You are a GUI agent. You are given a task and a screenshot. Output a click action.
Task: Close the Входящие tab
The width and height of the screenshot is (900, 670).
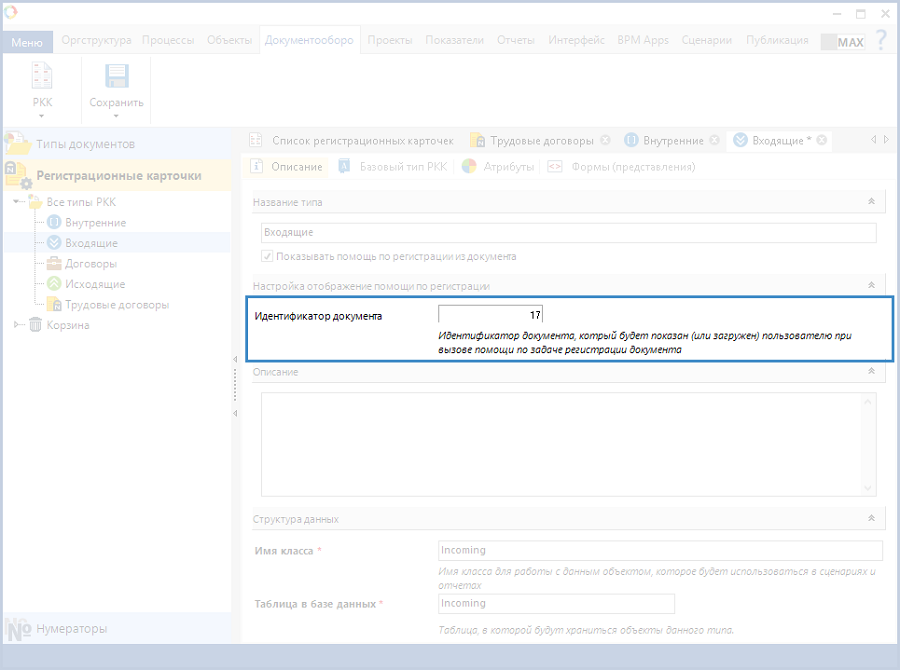tap(822, 140)
